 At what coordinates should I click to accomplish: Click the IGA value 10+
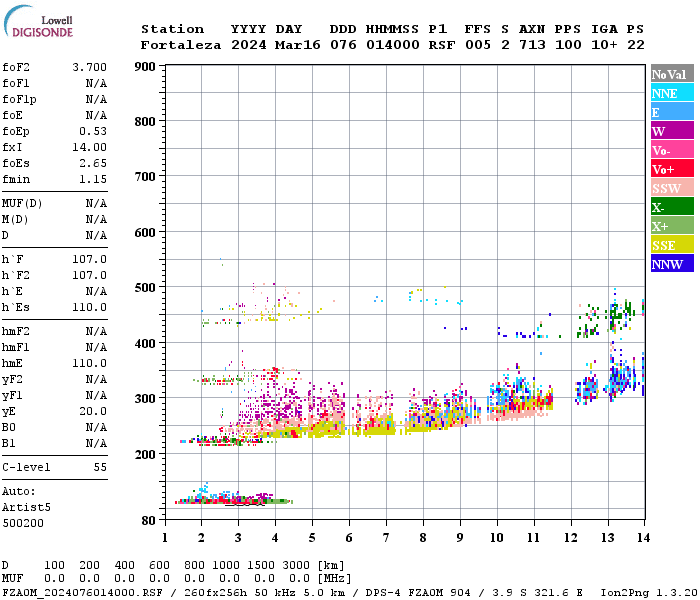[604, 45]
